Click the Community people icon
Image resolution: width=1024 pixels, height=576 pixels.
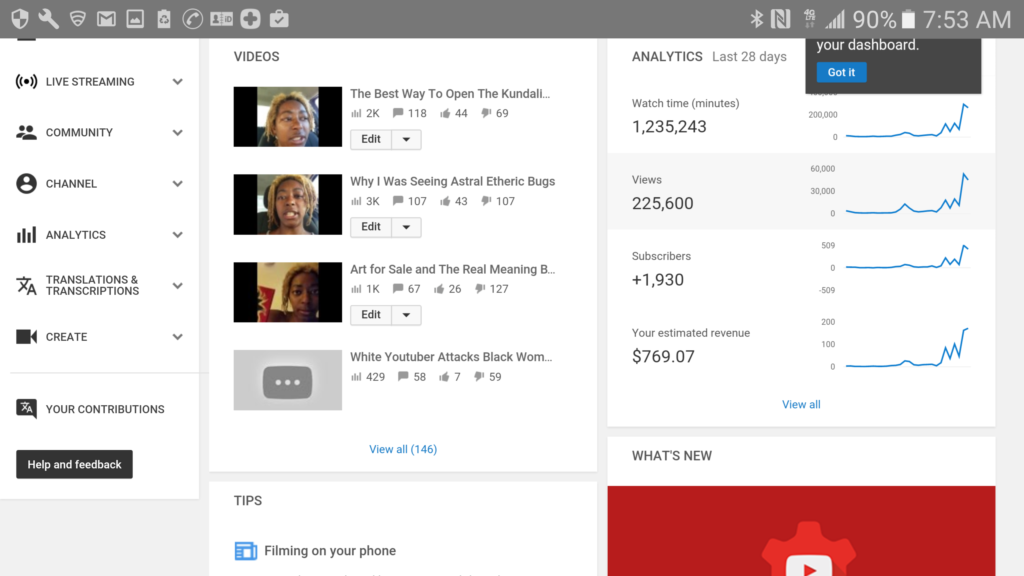pyautogui.click(x=26, y=133)
